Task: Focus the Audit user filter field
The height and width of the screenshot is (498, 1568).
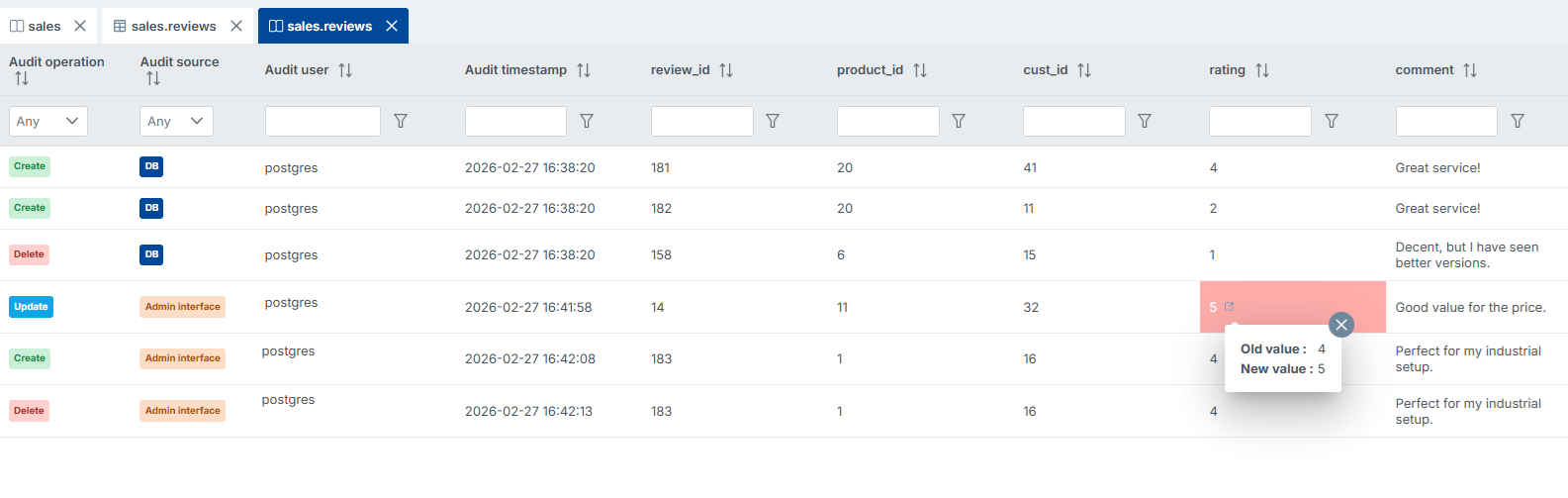Action: pos(323,121)
